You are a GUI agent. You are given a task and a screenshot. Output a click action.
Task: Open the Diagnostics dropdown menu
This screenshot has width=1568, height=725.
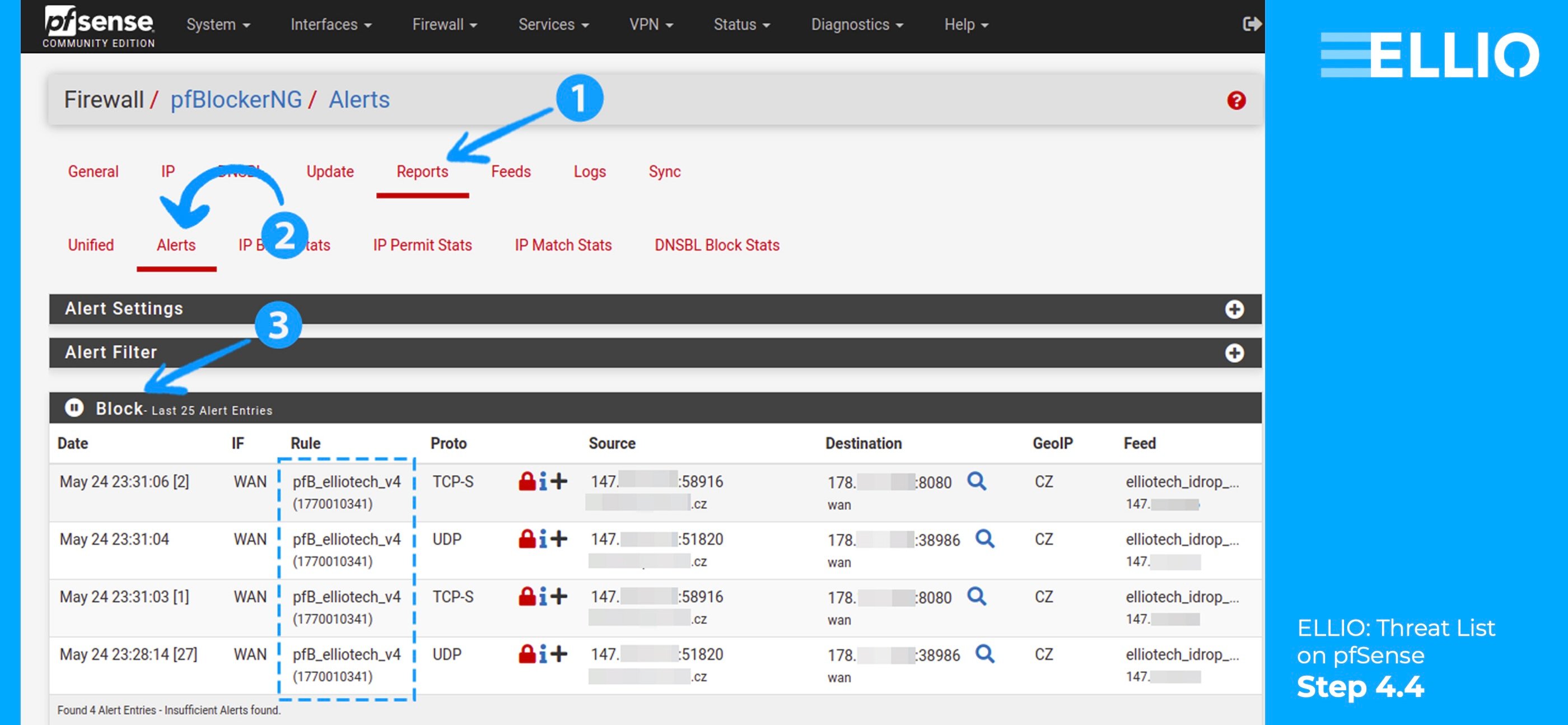click(x=856, y=24)
